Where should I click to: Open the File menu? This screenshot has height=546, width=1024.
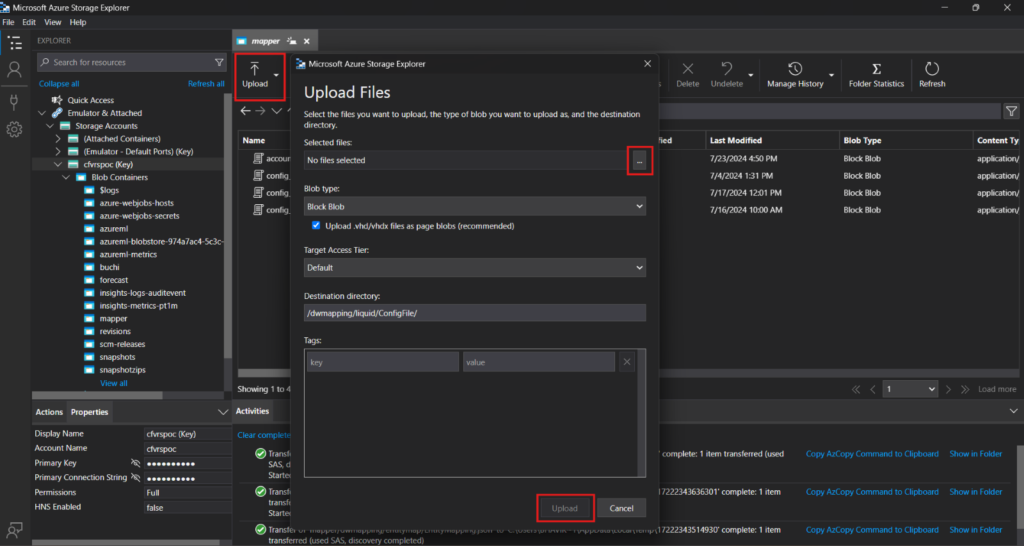click(8, 22)
